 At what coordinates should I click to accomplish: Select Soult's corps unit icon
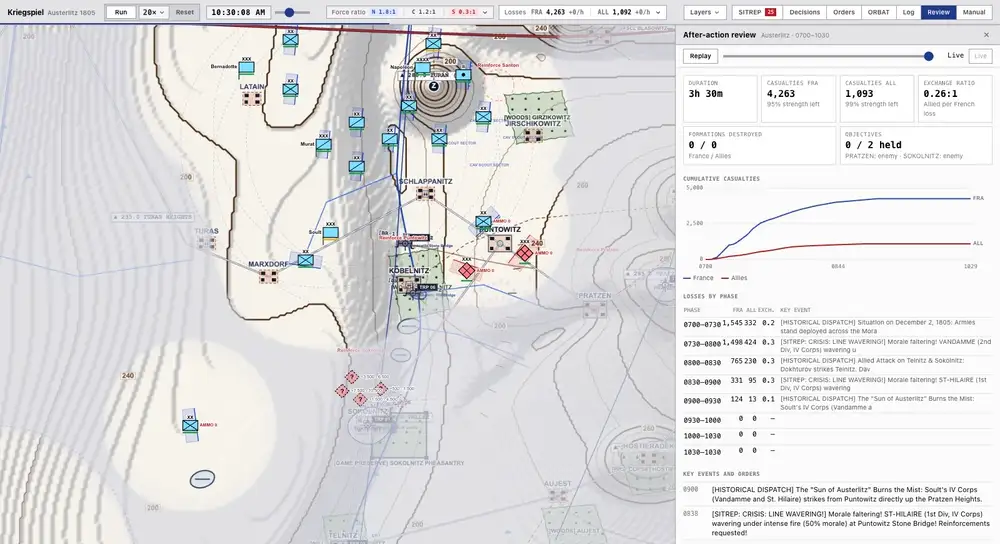330,232
